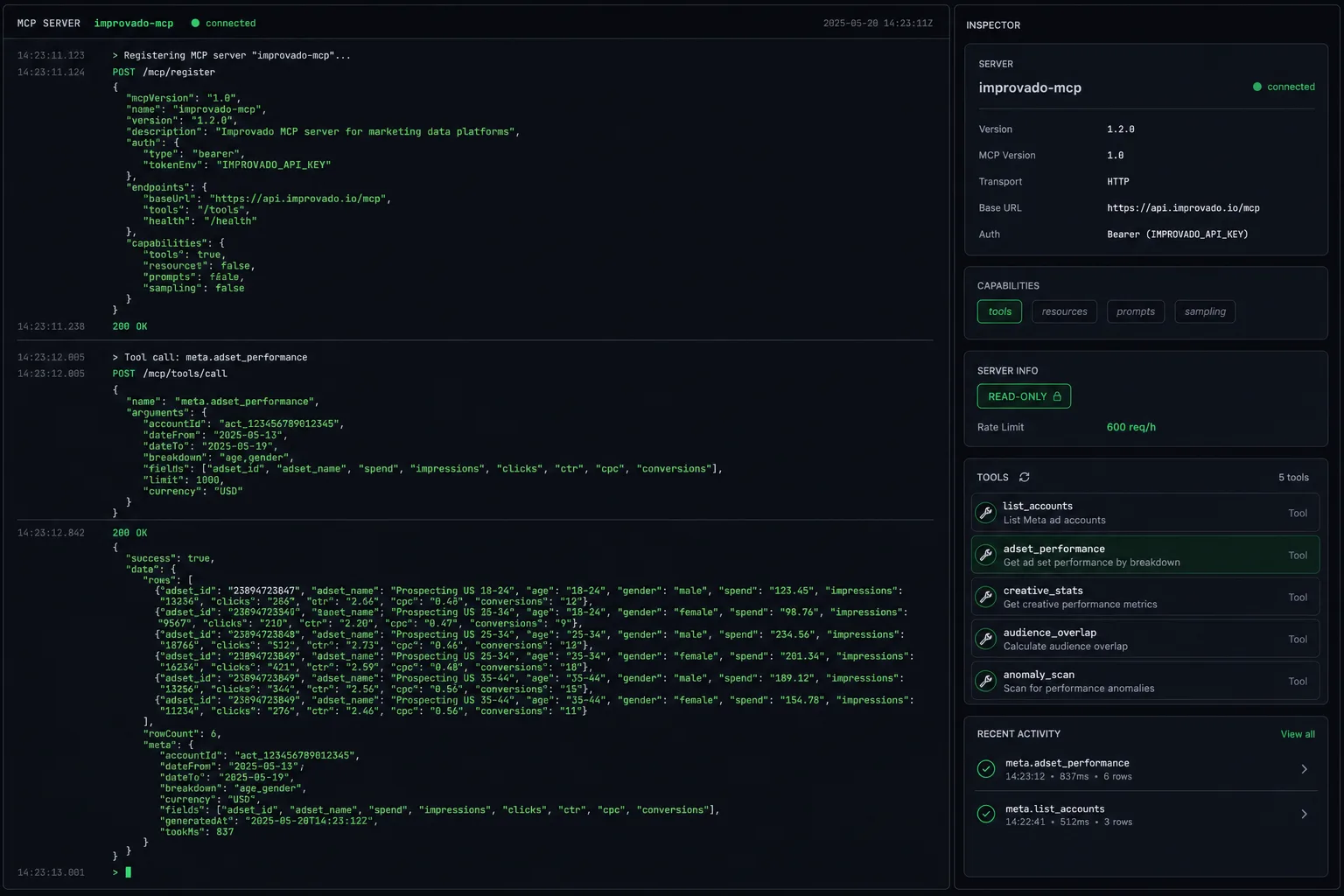The width and height of the screenshot is (1344, 896).
Task: Click the MCP Version 1.0 value
Action: coord(1116,156)
